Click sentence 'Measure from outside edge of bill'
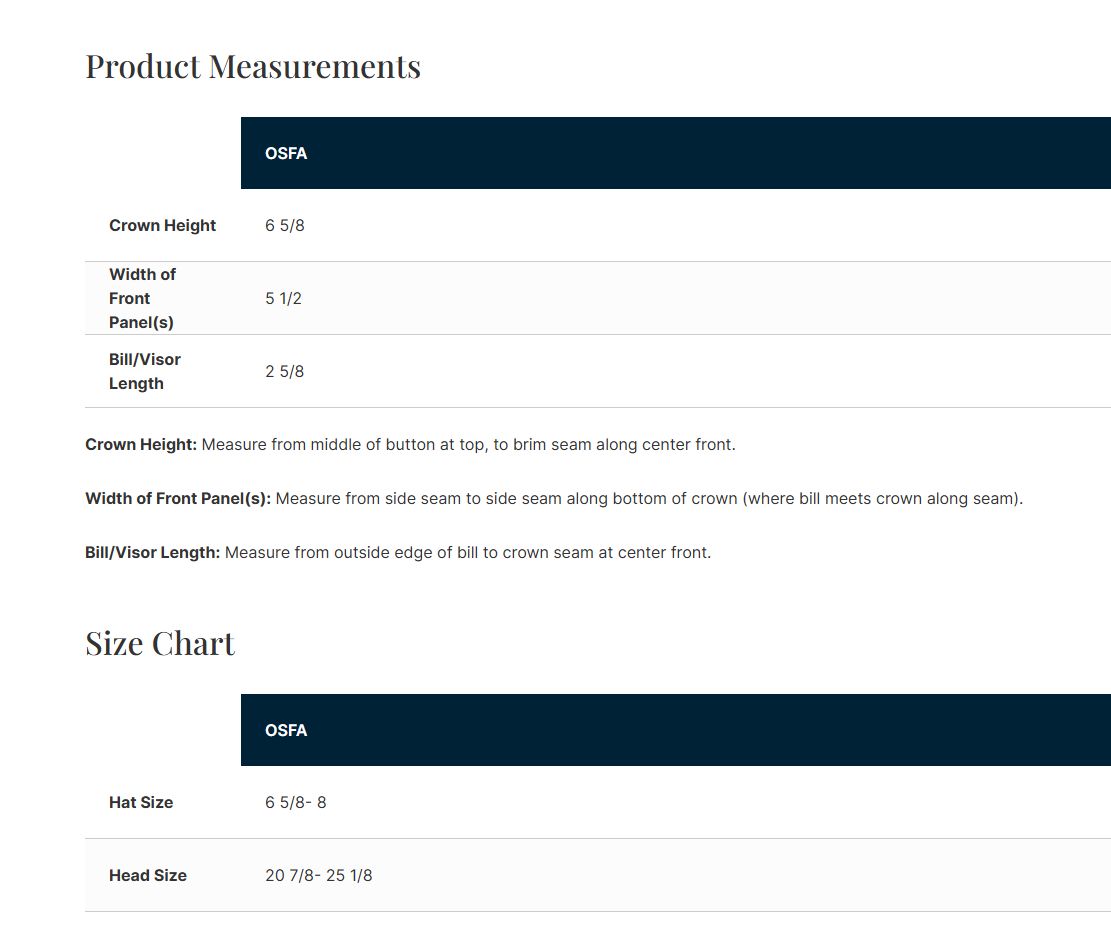 [467, 552]
